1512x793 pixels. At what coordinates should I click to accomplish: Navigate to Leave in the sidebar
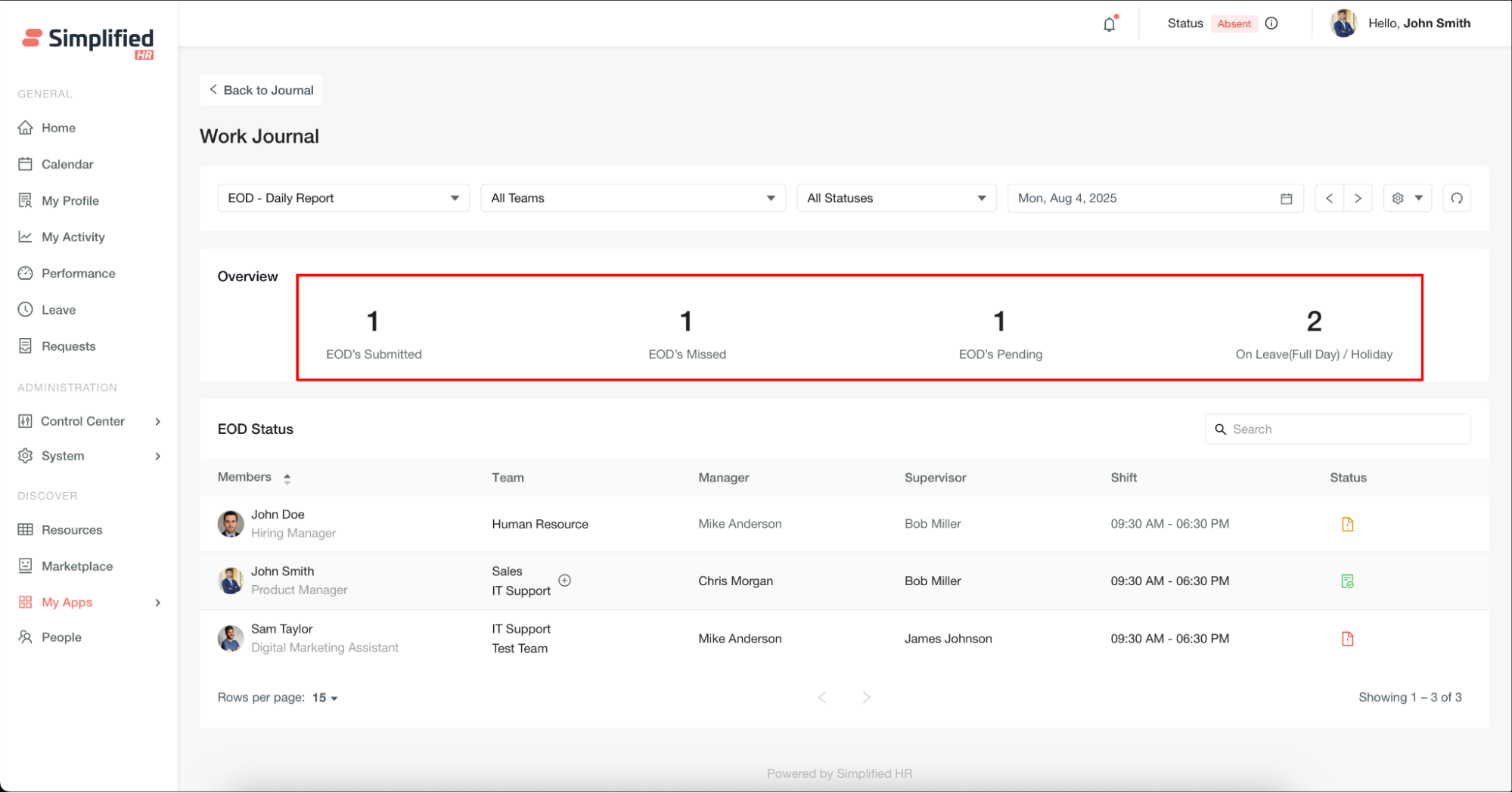tap(58, 310)
